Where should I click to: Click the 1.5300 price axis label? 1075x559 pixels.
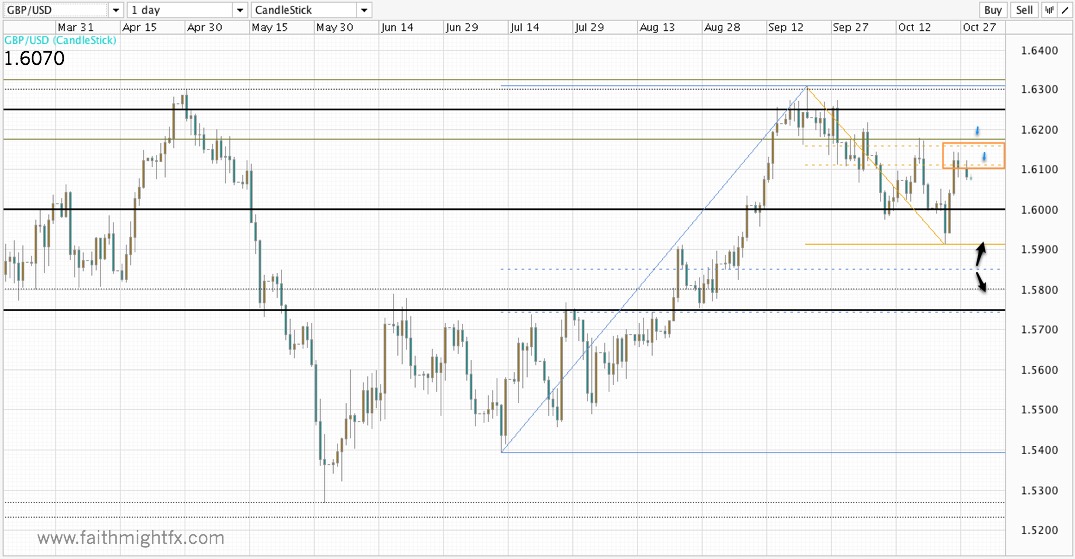(x=1039, y=490)
